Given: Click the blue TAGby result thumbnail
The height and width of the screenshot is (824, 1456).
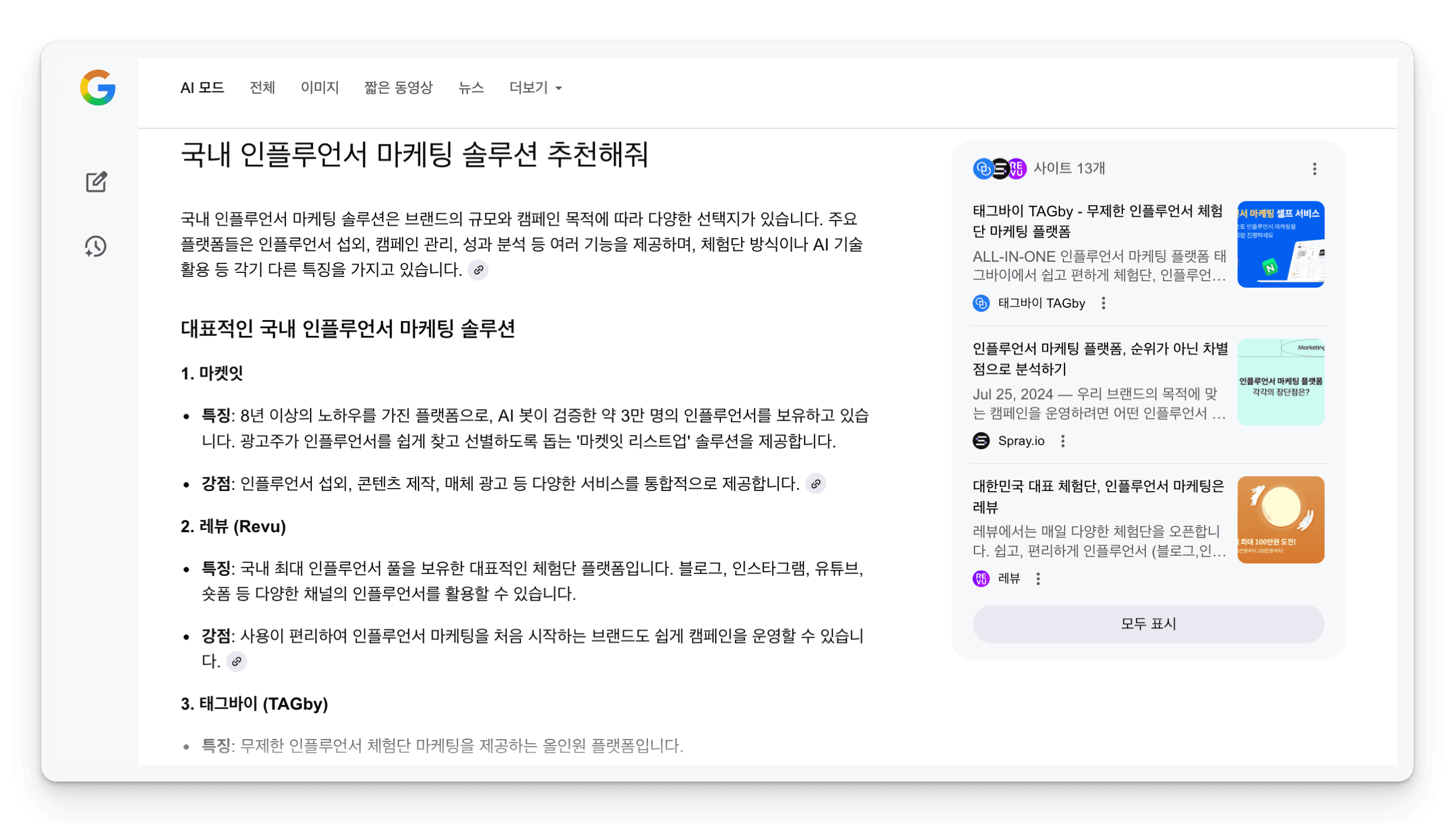Looking at the screenshot, I should pos(1280,244).
